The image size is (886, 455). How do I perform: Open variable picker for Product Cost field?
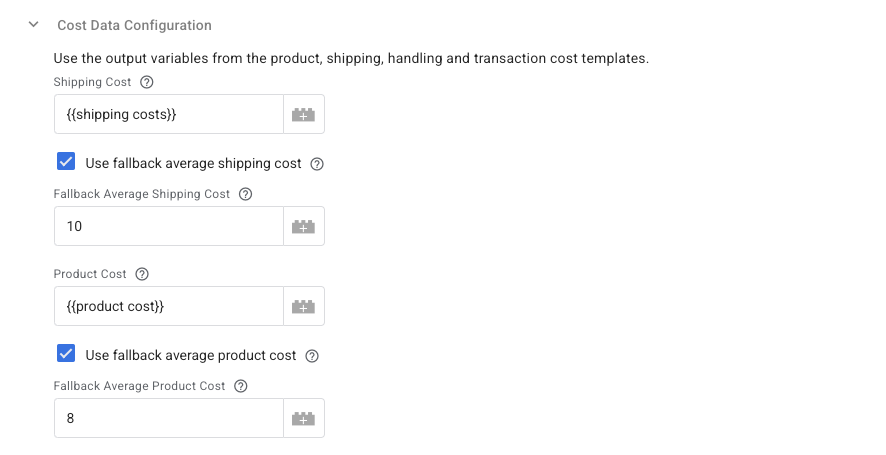(303, 306)
